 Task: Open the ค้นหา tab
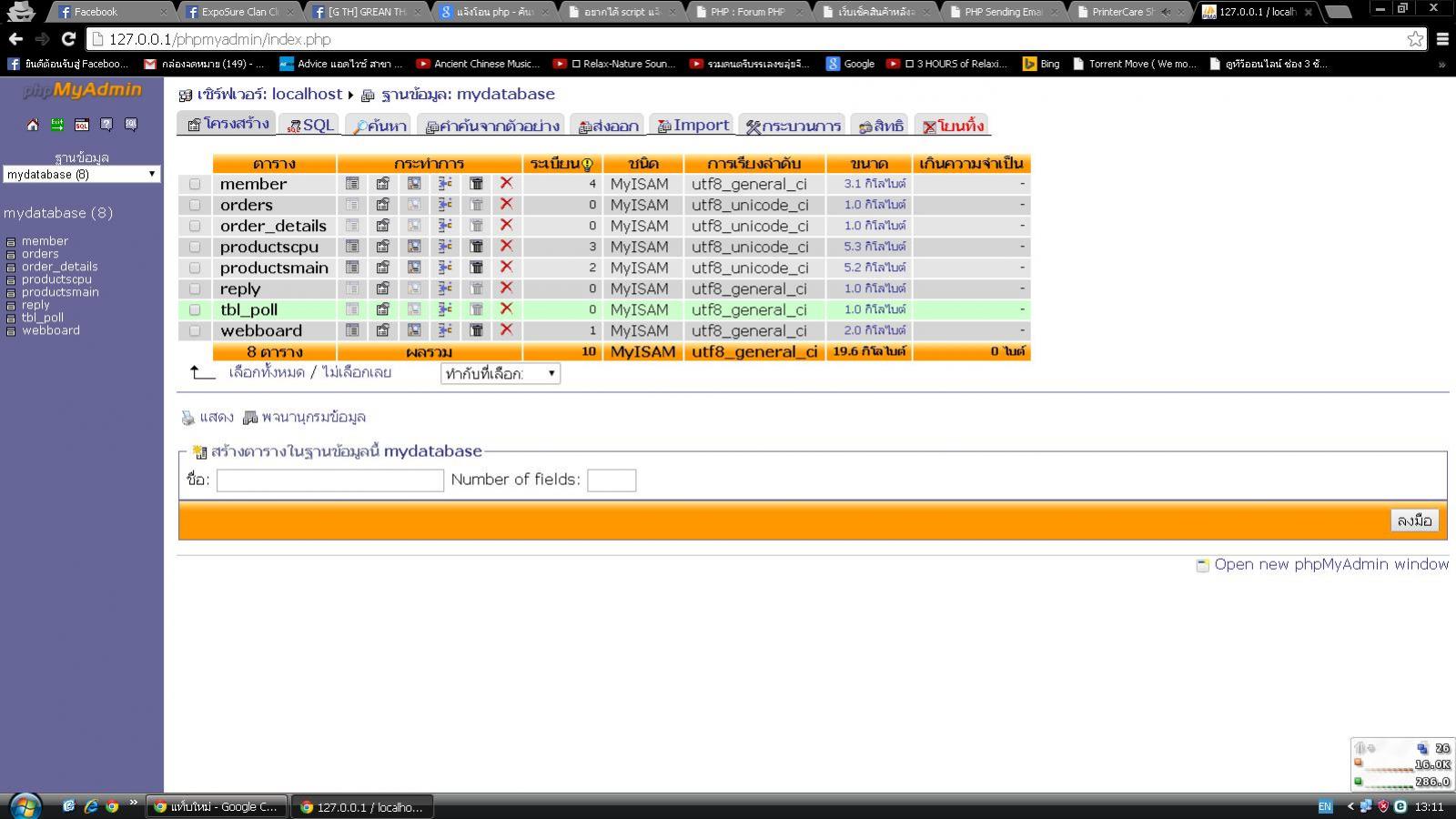(379, 126)
